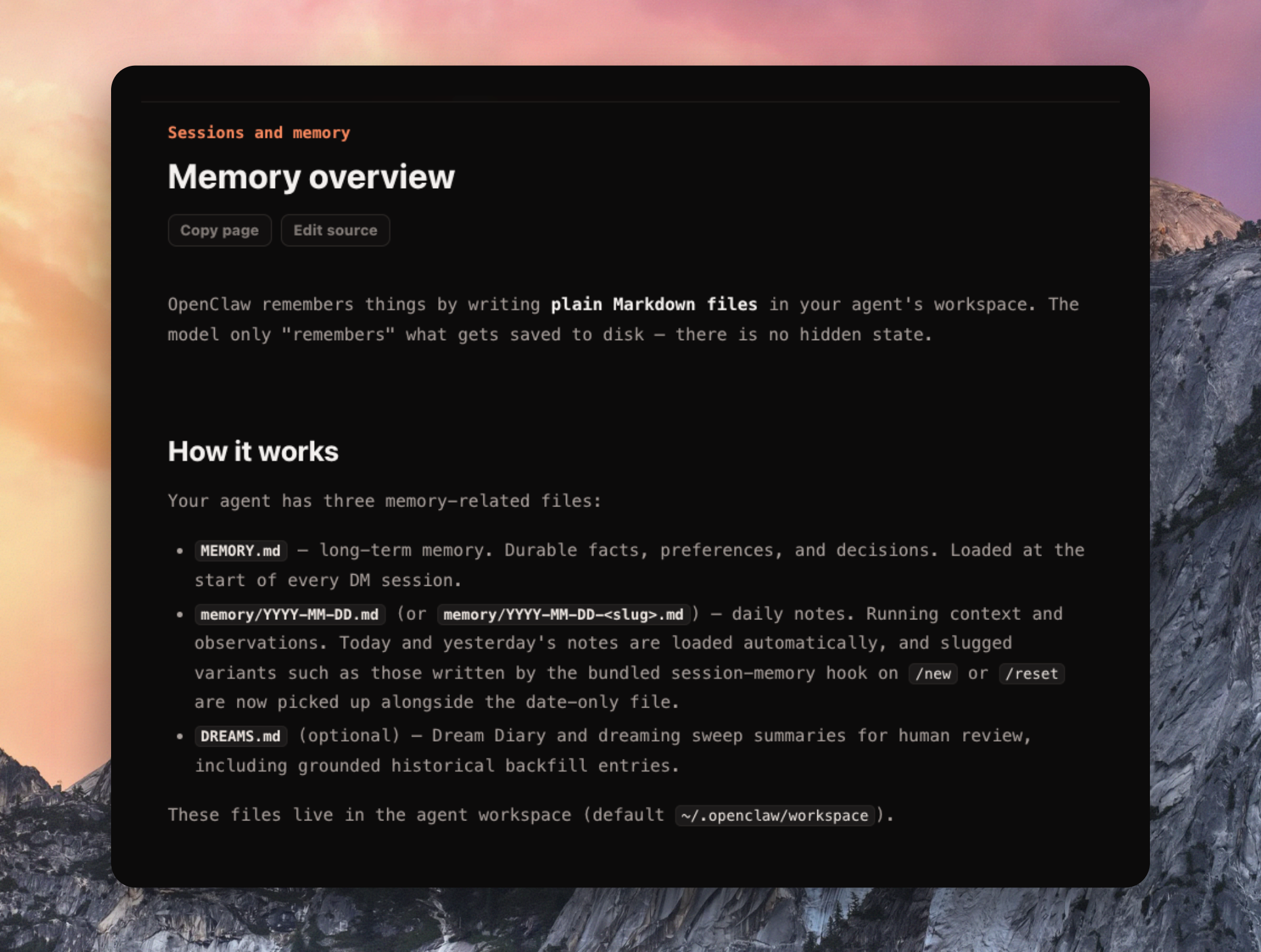Open the Edit source button

coord(335,230)
